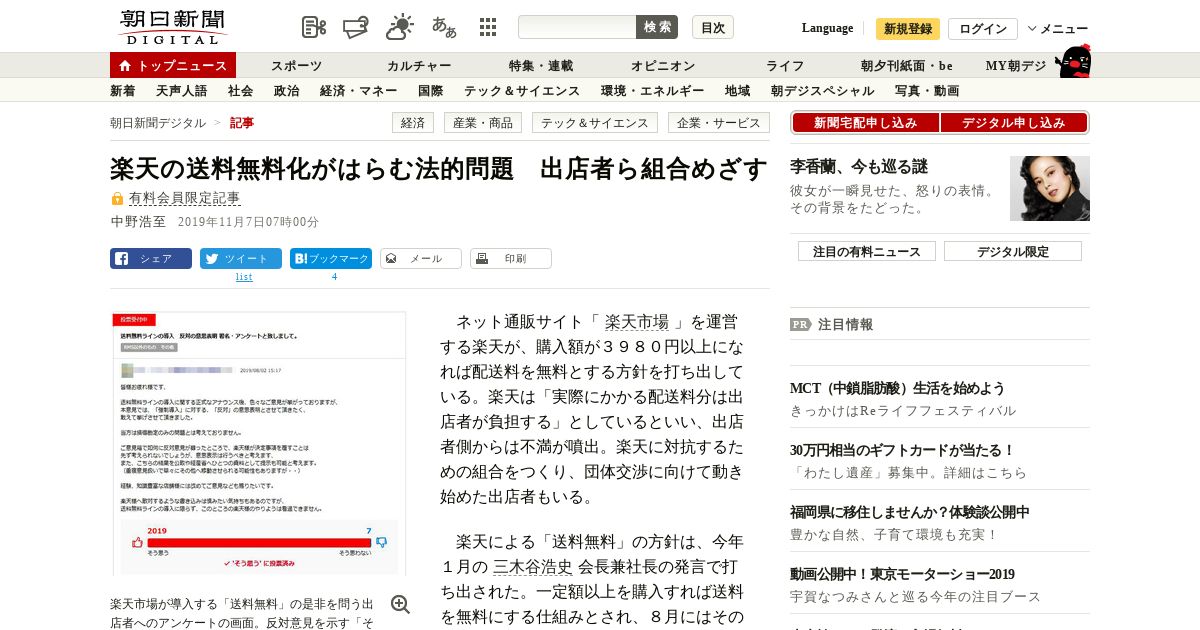1200x630 pixels.
Task: Add a Hatena bookmark with ブックマーク button
Action: pyautogui.click(x=331, y=258)
